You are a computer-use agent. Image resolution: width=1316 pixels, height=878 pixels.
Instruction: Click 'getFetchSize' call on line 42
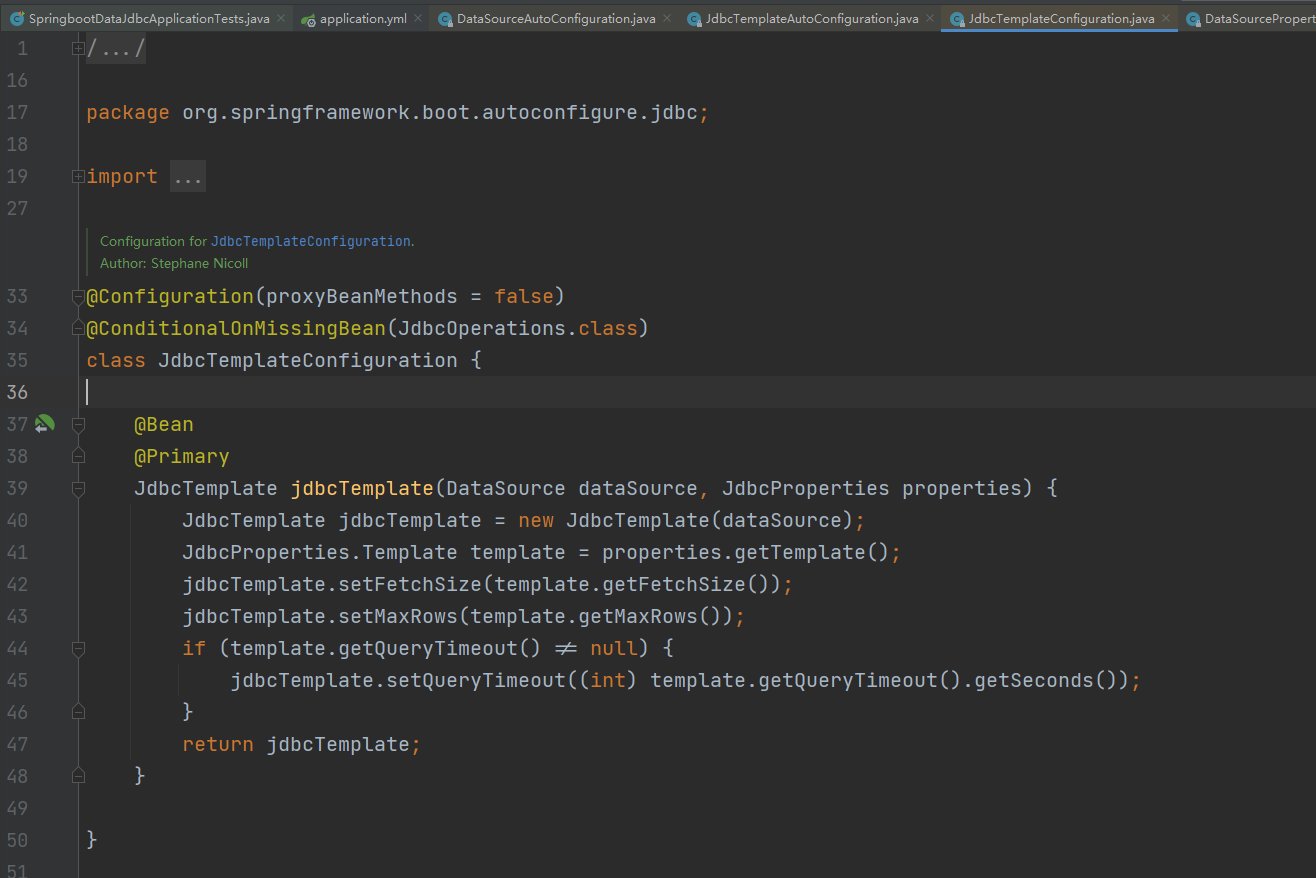[674, 584]
